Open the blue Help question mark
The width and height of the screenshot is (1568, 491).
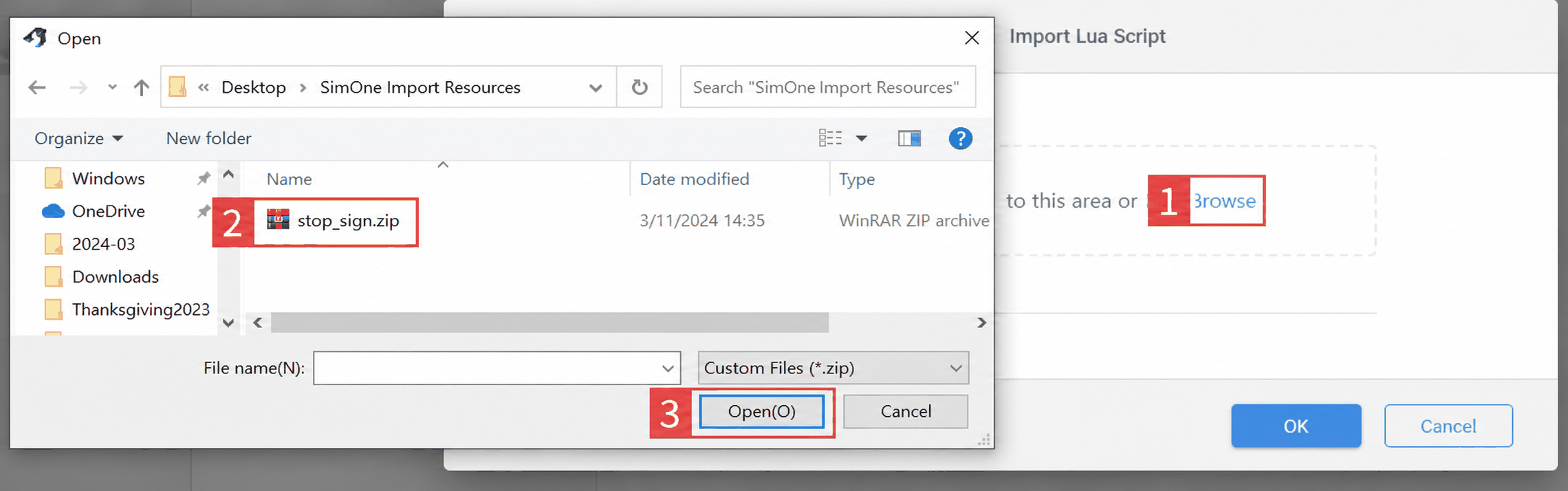(x=960, y=138)
